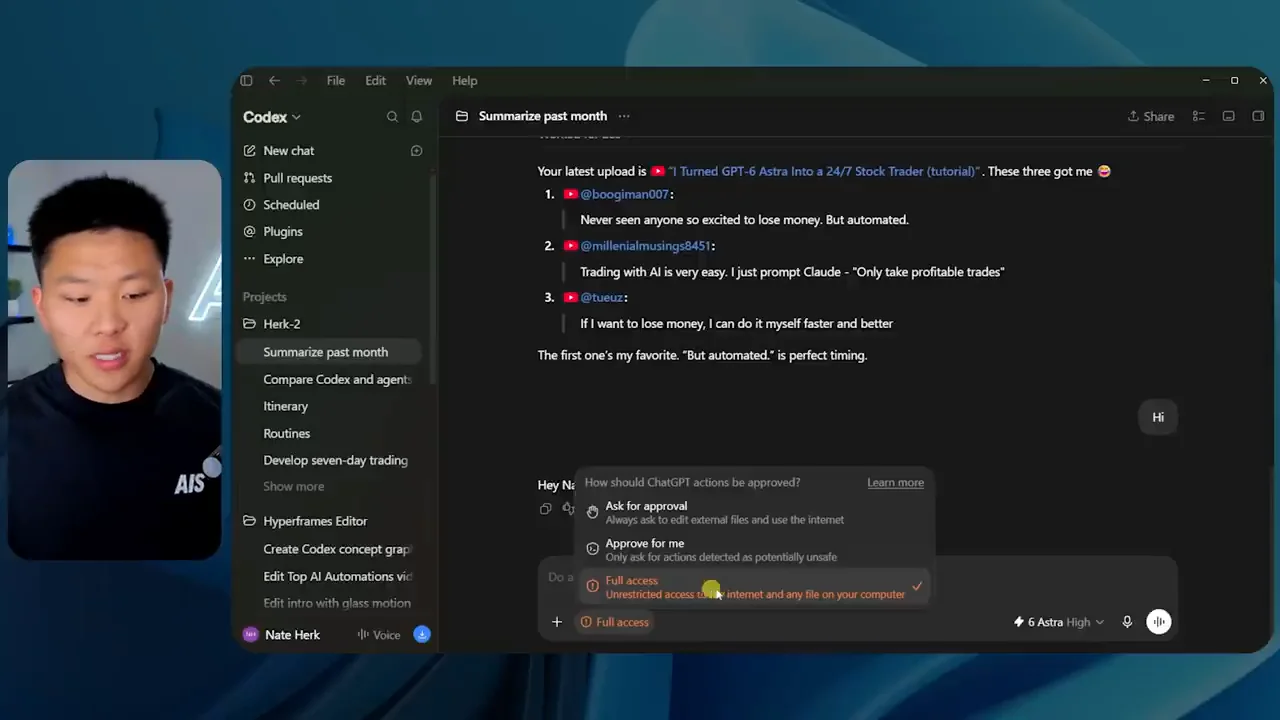Click the Hyperframes Editor folder icon
Image resolution: width=1280 pixels, height=720 pixels.
[x=250, y=521]
